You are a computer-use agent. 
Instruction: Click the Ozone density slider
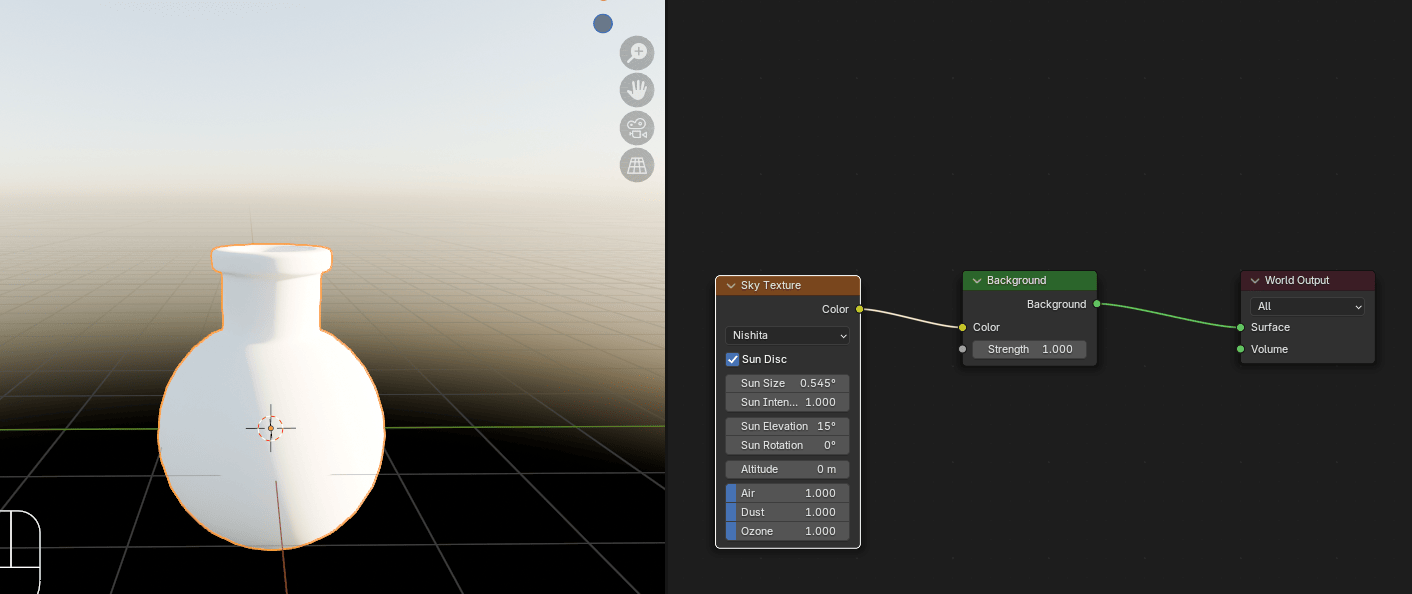pos(788,531)
